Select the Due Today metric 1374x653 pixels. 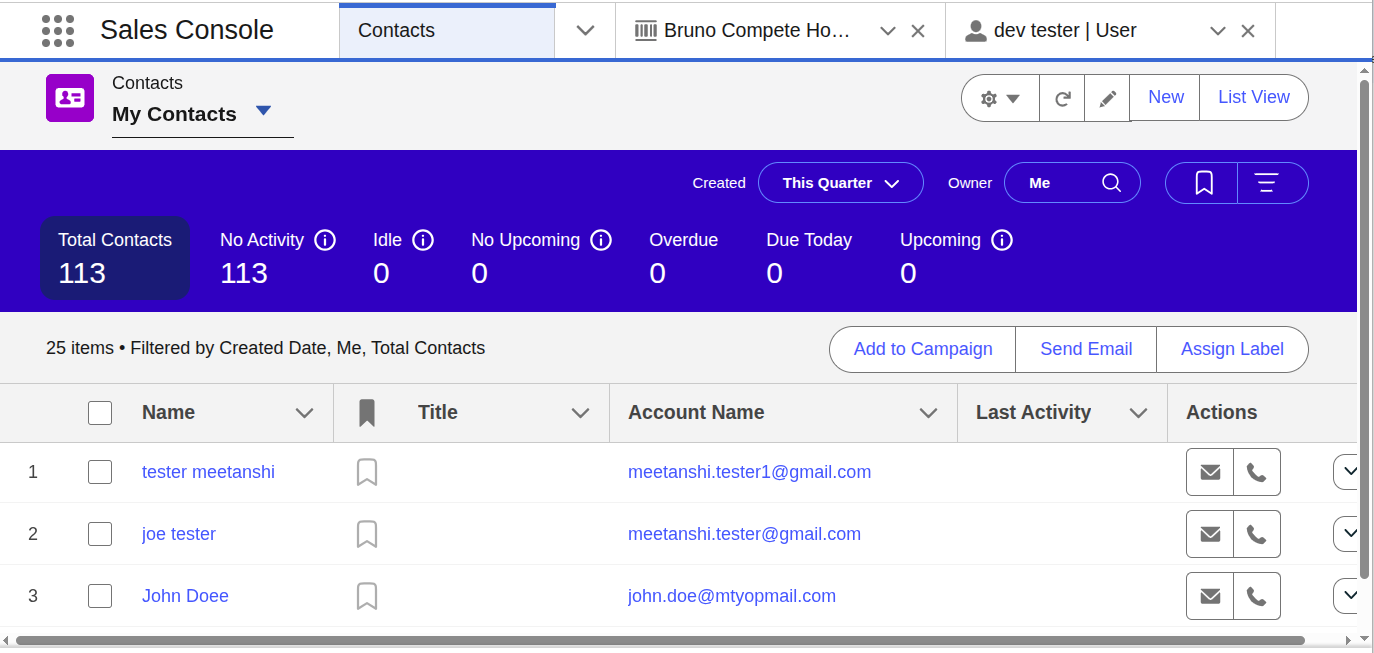pyautogui.click(x=809, y=258)
